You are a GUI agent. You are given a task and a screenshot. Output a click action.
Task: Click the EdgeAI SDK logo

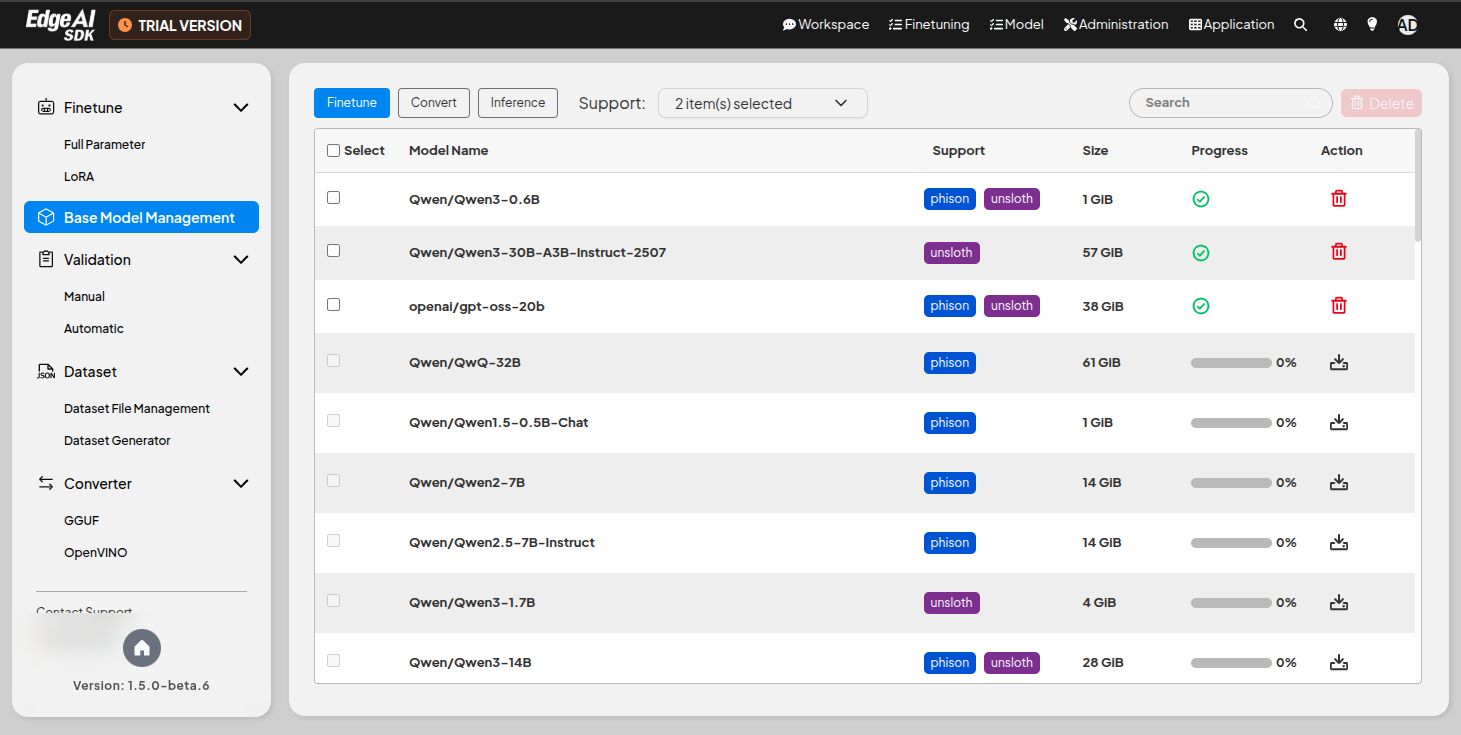click(x=60, y=24)
